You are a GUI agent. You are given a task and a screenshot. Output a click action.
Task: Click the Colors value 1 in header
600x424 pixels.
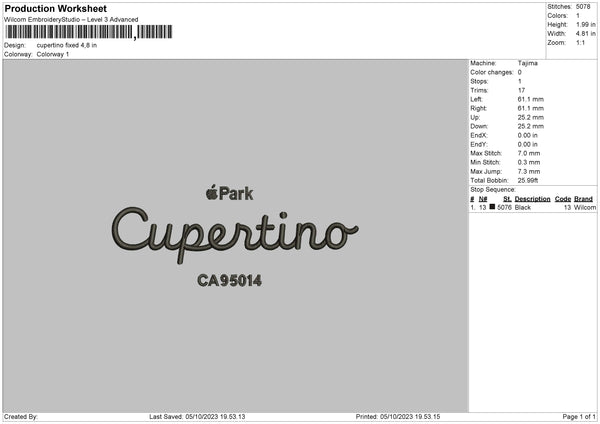(578, 16)
